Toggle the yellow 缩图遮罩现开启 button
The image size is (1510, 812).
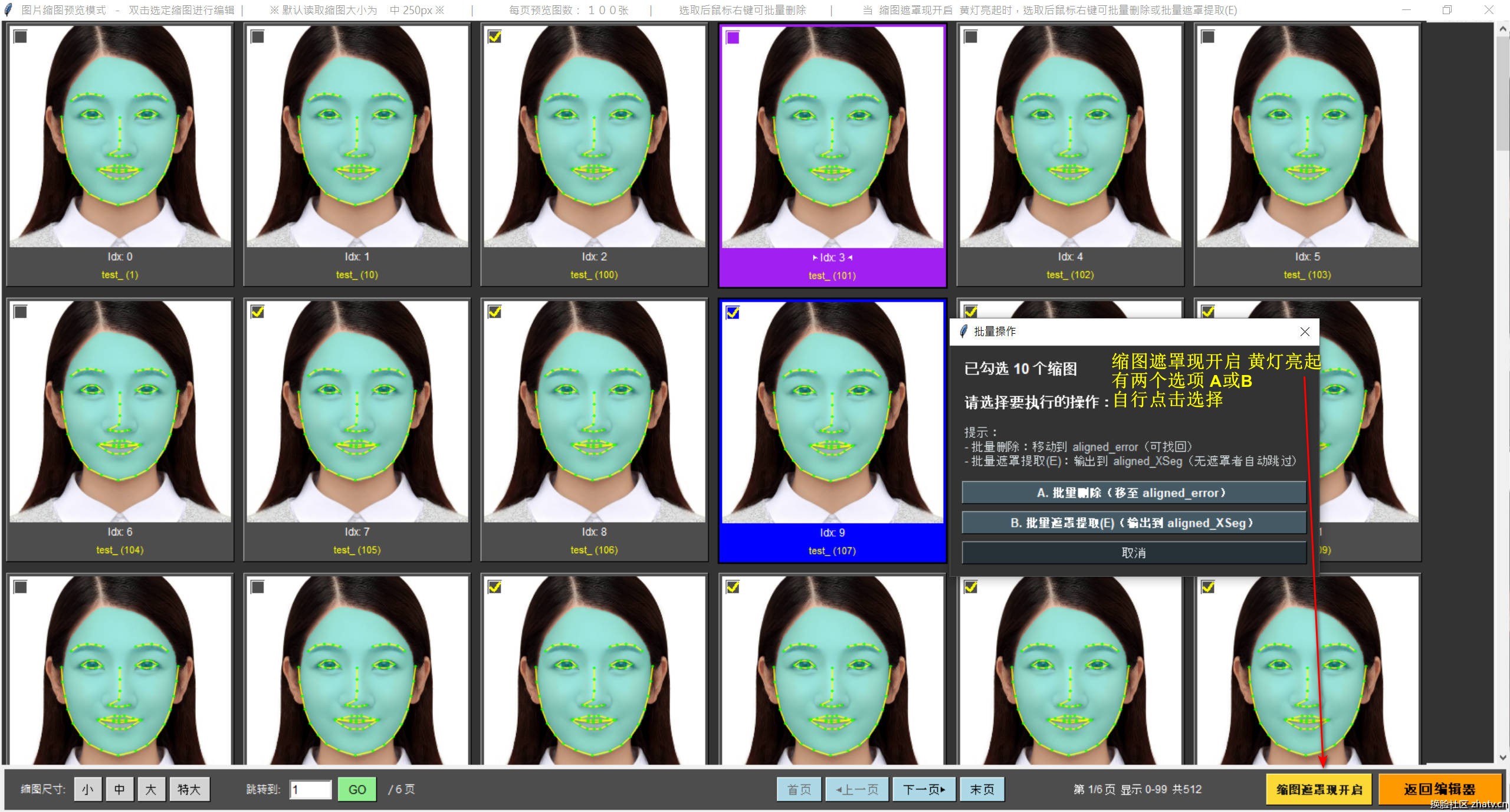pyautogui.click(x=1319, y=790)
